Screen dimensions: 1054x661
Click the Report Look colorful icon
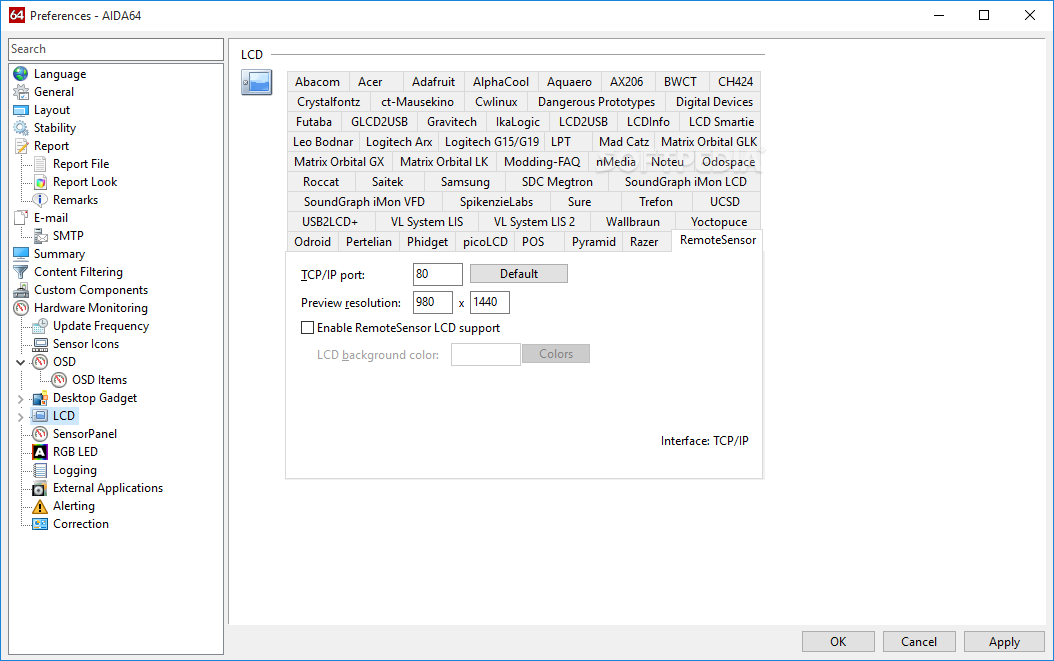[40, 182]
